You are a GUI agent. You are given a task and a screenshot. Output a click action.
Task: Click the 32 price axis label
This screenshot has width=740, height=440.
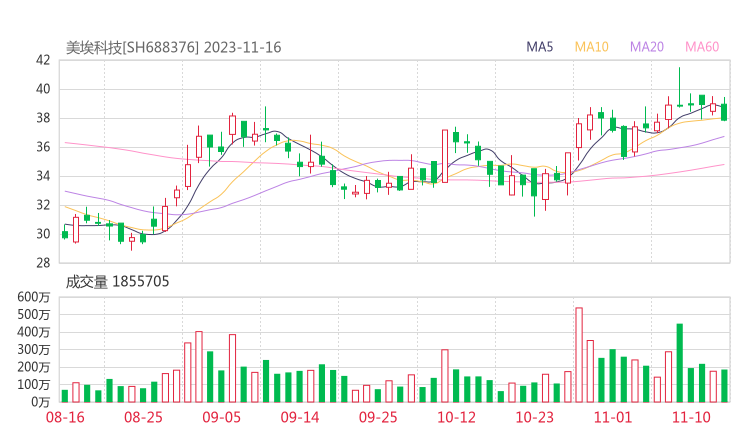pos(43,205)
